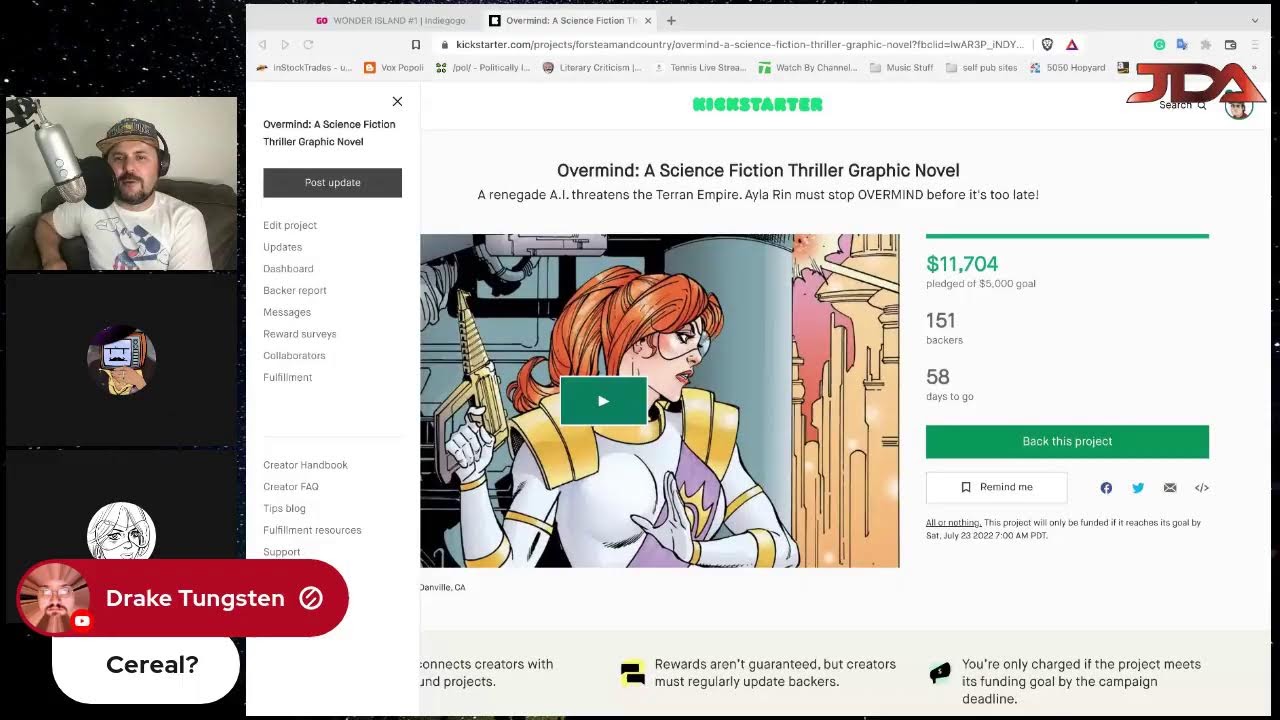This screenshot has width=1280, height=720.
Task: Open the Reward surveys menu item
Action: 300,334
